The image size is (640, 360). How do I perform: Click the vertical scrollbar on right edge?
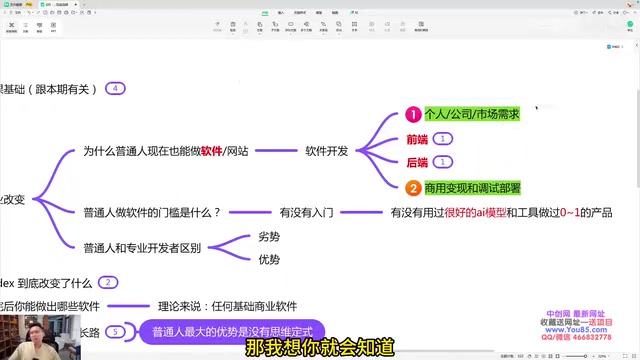point(638,139)
